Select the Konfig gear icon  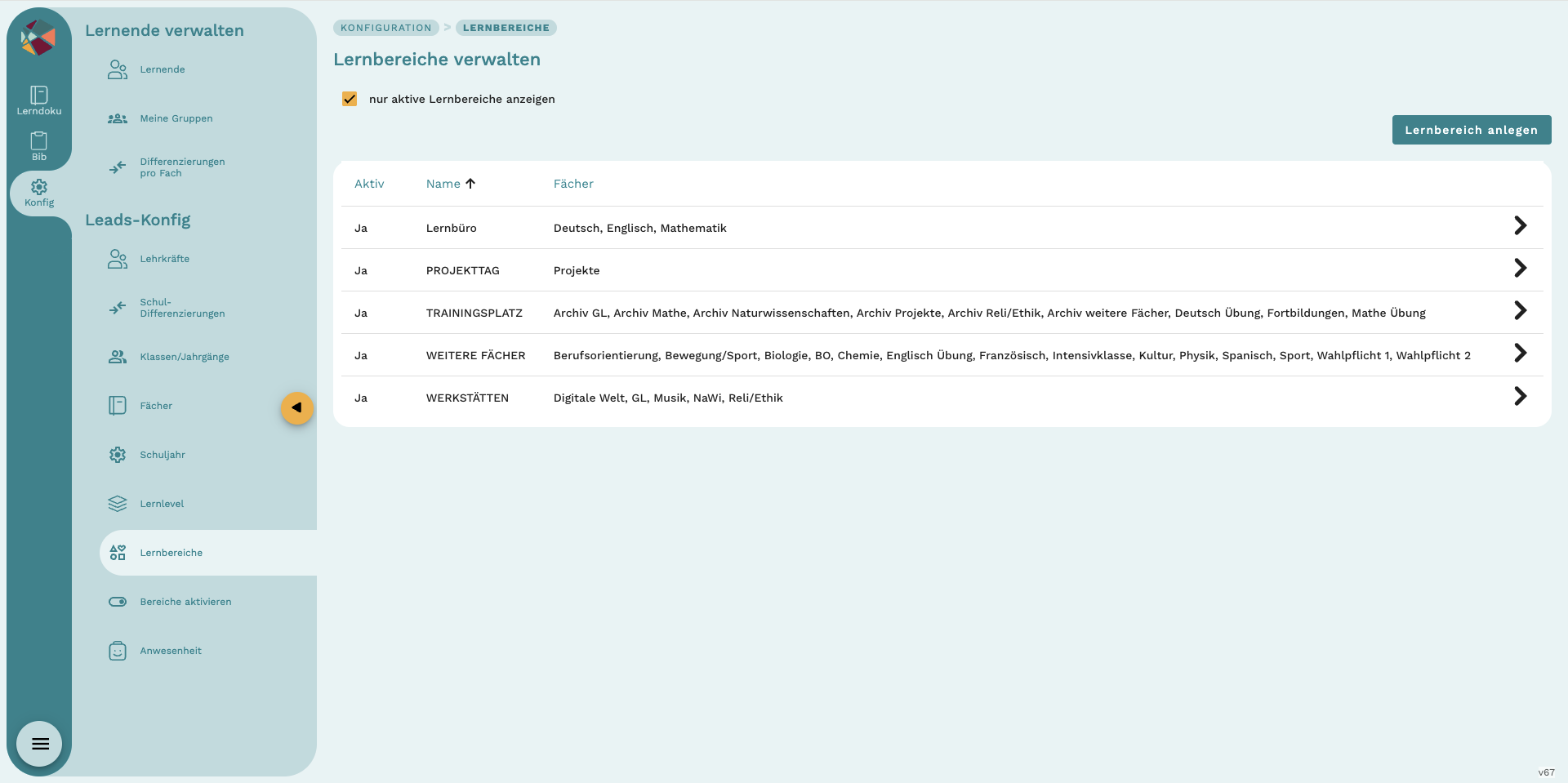coord(38,188)
